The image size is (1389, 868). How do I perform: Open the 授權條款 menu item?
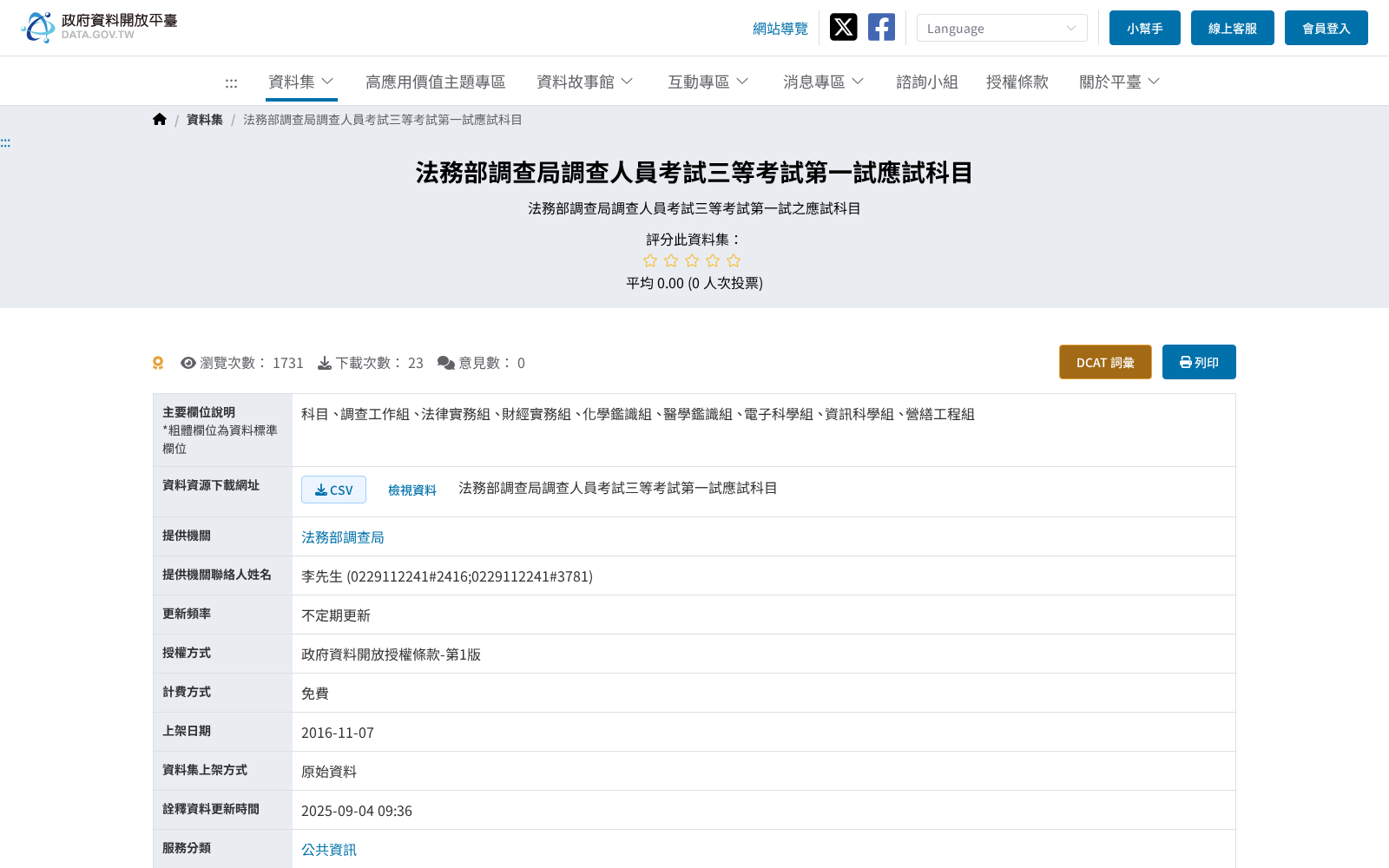click(x=1017, y=82)
